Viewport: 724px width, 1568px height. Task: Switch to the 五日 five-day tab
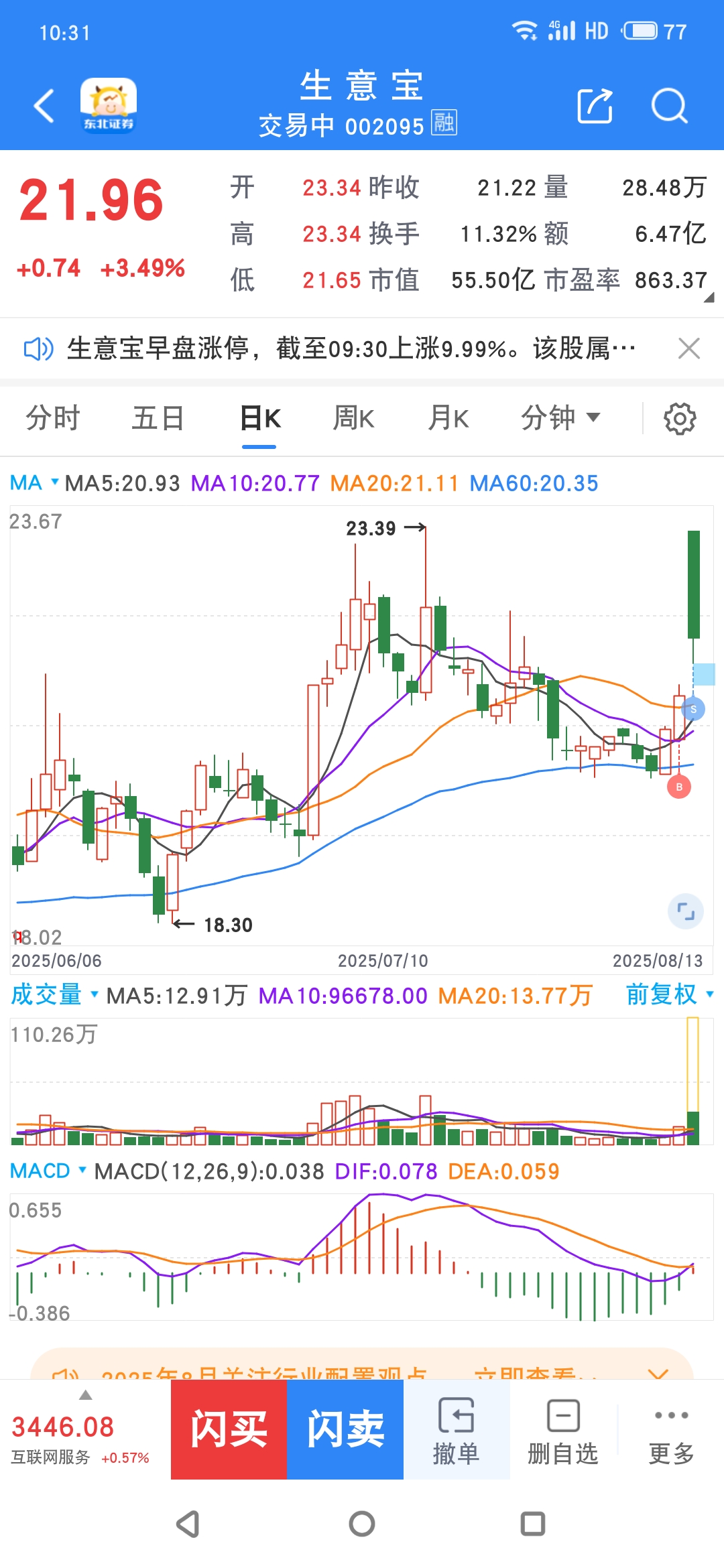[x=158, y=418]
